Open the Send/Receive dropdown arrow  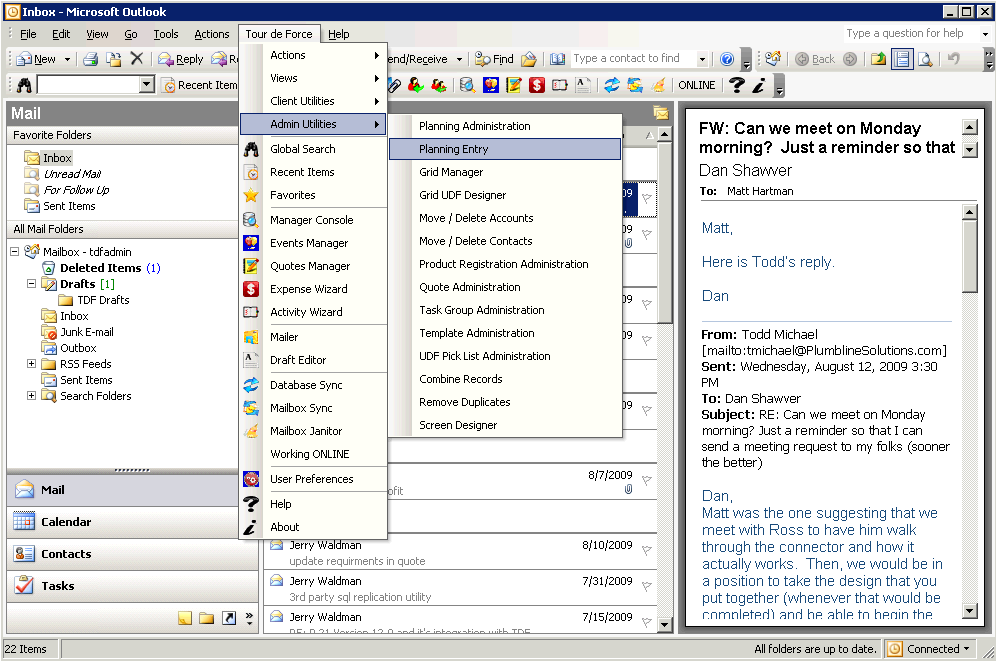pos(459,59)
